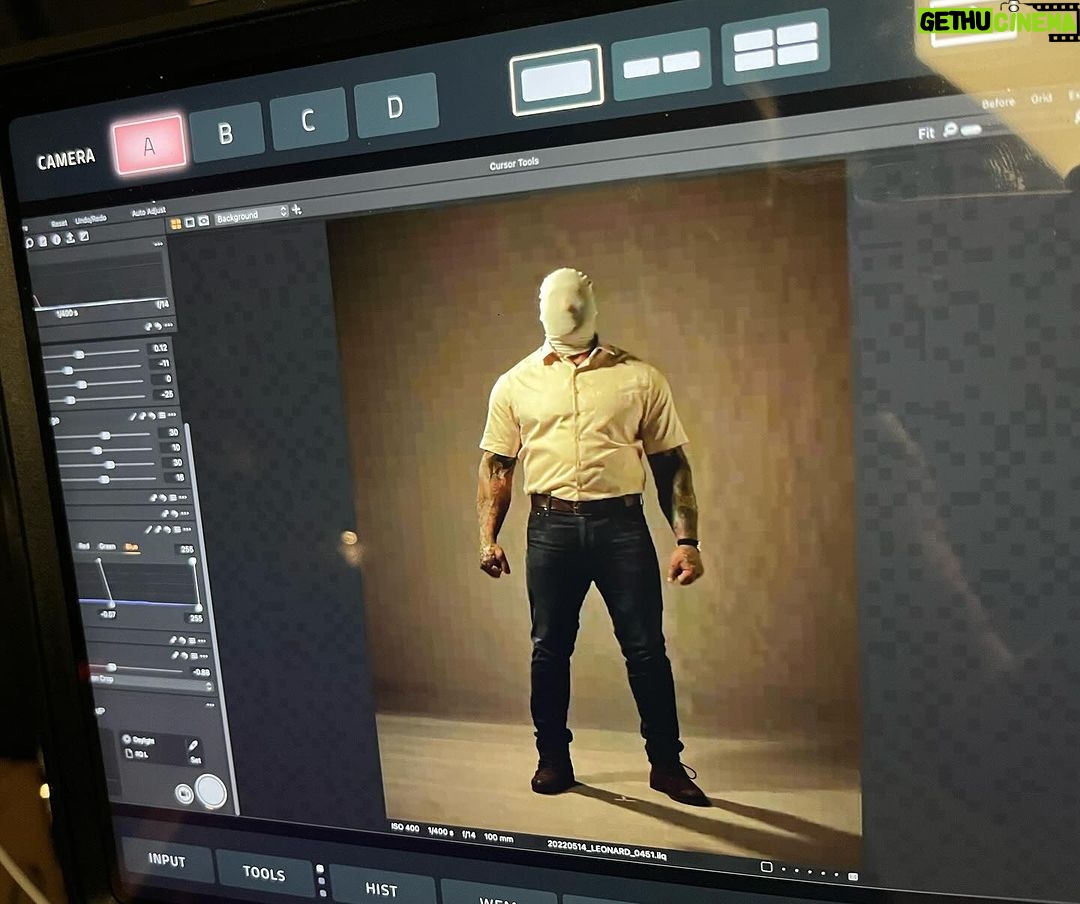Image resolution: width=1080 pixels, height=904 pixels.
Task: Open three-dot menu above Daylight box
Action: click(x=209, y=705)
